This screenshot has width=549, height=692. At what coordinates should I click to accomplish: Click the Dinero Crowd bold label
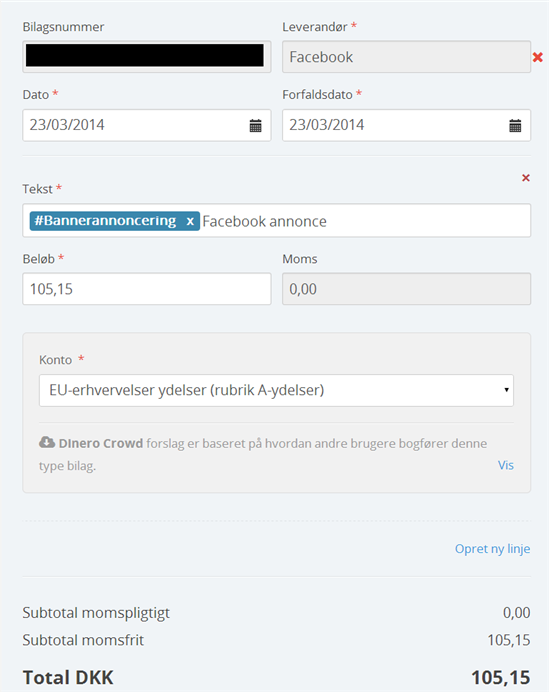coord(101,443)
